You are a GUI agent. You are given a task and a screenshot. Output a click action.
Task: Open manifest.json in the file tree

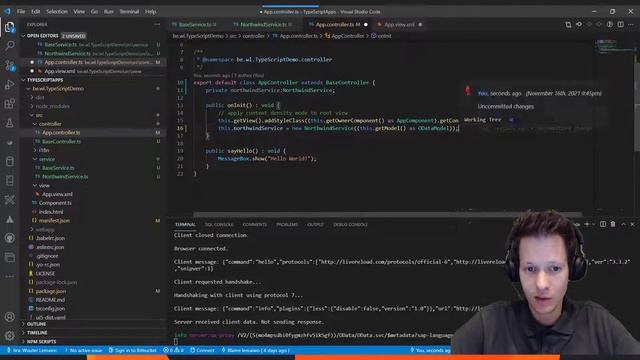click(54, 220)
